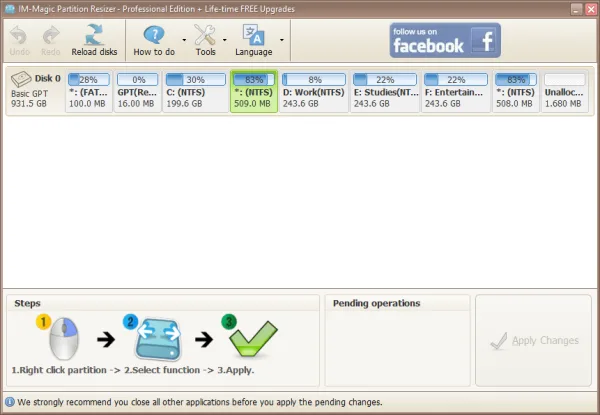Click the resize drive icon for step 2
The height and width of the screenshot is (415, 600).
pyautogui.click(x=158, y=339)
